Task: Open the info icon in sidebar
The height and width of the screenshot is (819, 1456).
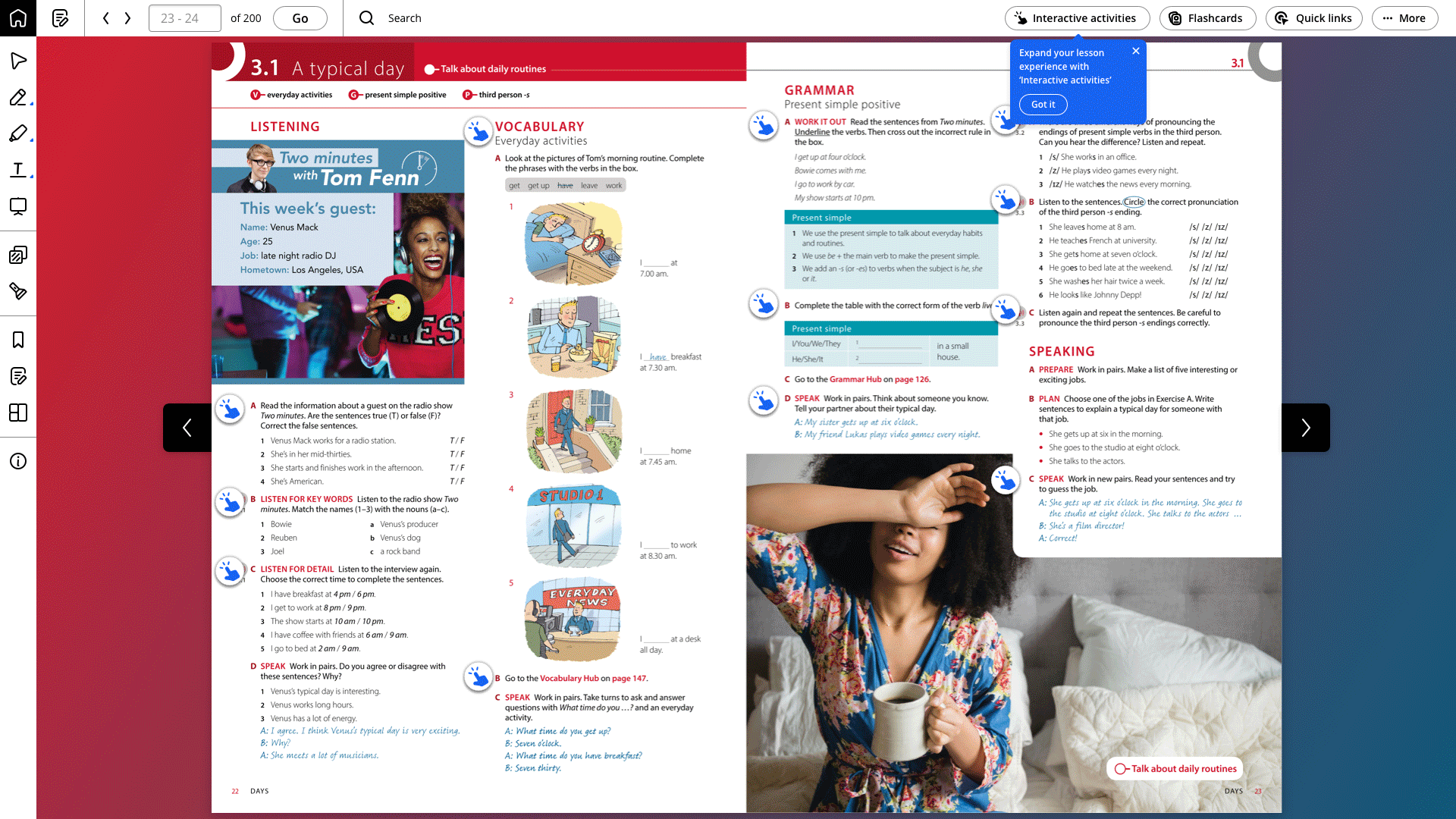Action: (x=18, y=461)
